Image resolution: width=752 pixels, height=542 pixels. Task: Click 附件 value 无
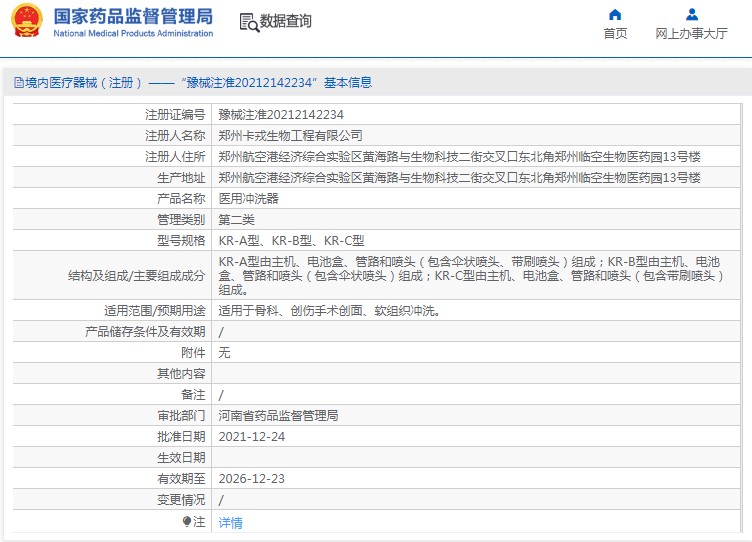point(224,353)
